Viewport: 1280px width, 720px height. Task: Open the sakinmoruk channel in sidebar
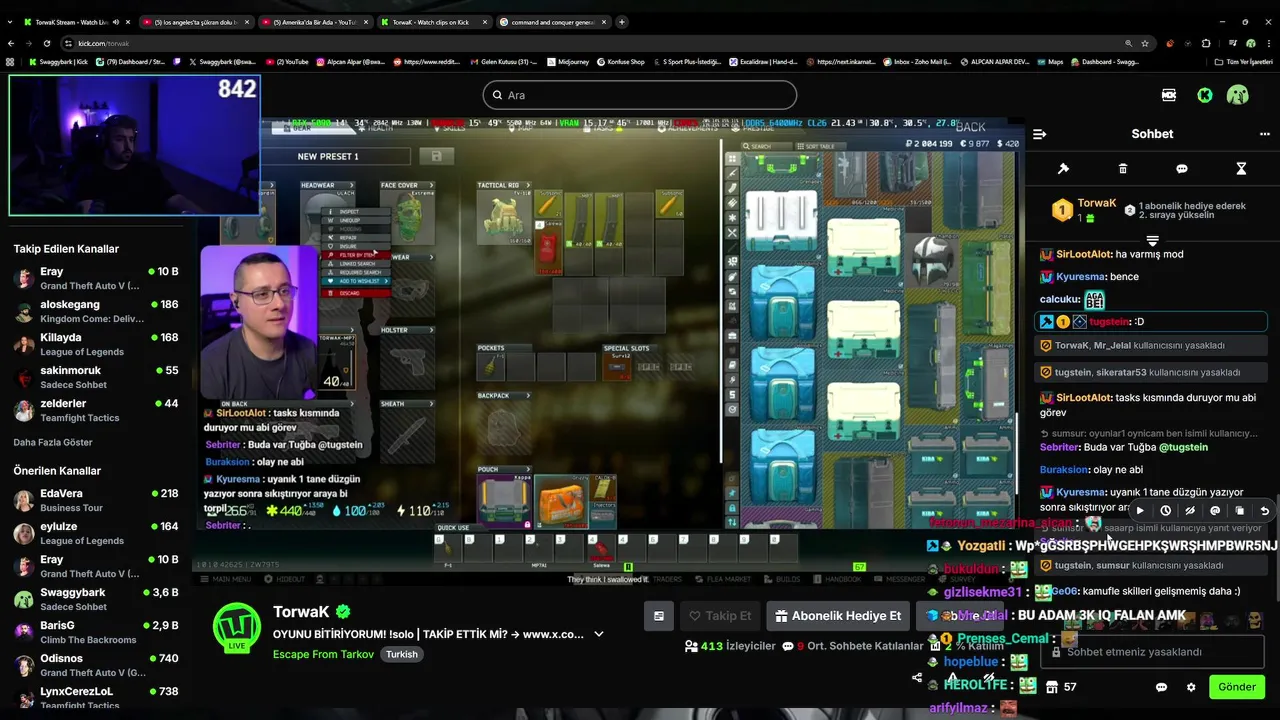95,377
